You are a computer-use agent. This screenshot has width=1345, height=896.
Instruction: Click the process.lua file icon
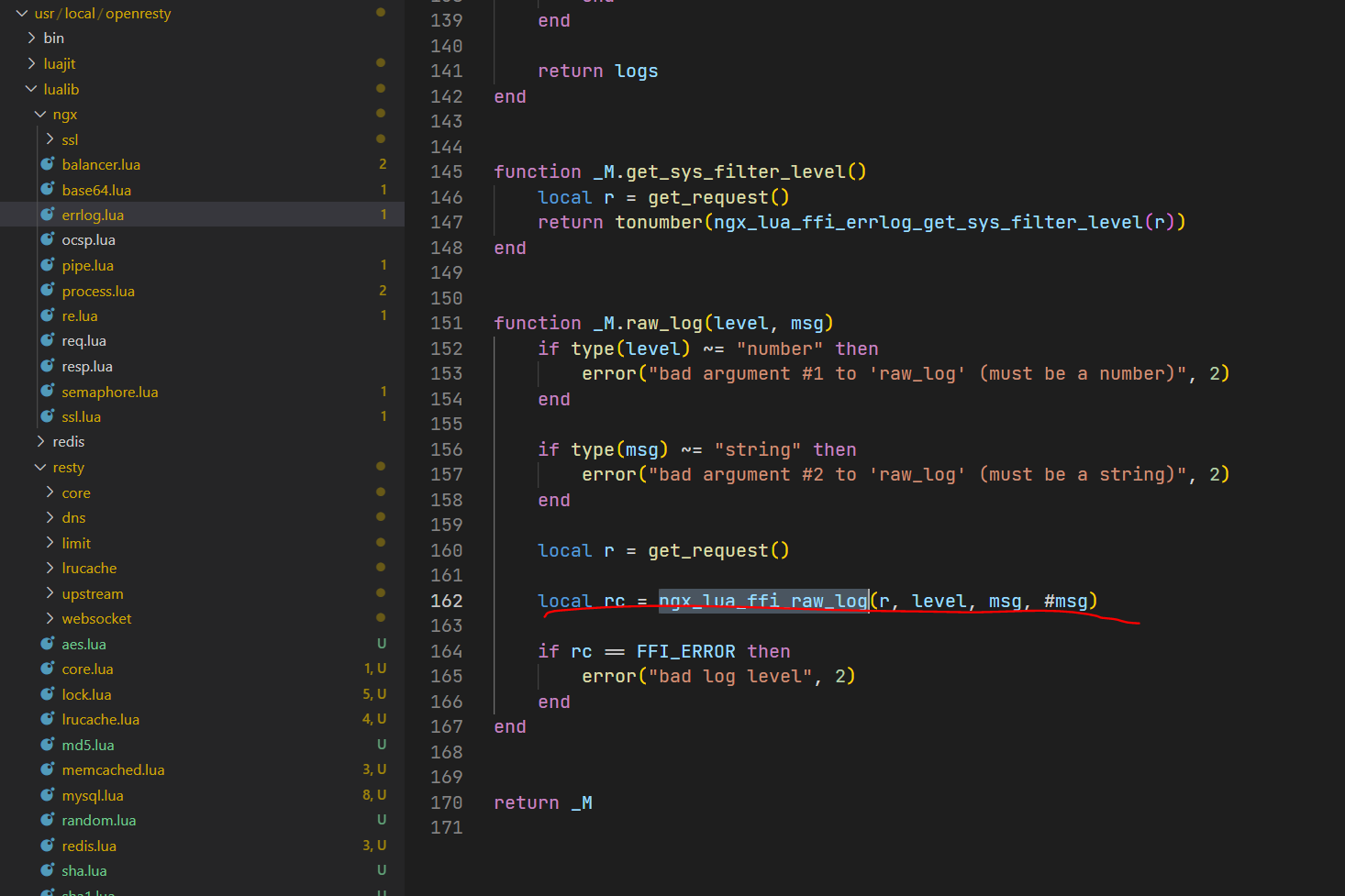point(48,291)
